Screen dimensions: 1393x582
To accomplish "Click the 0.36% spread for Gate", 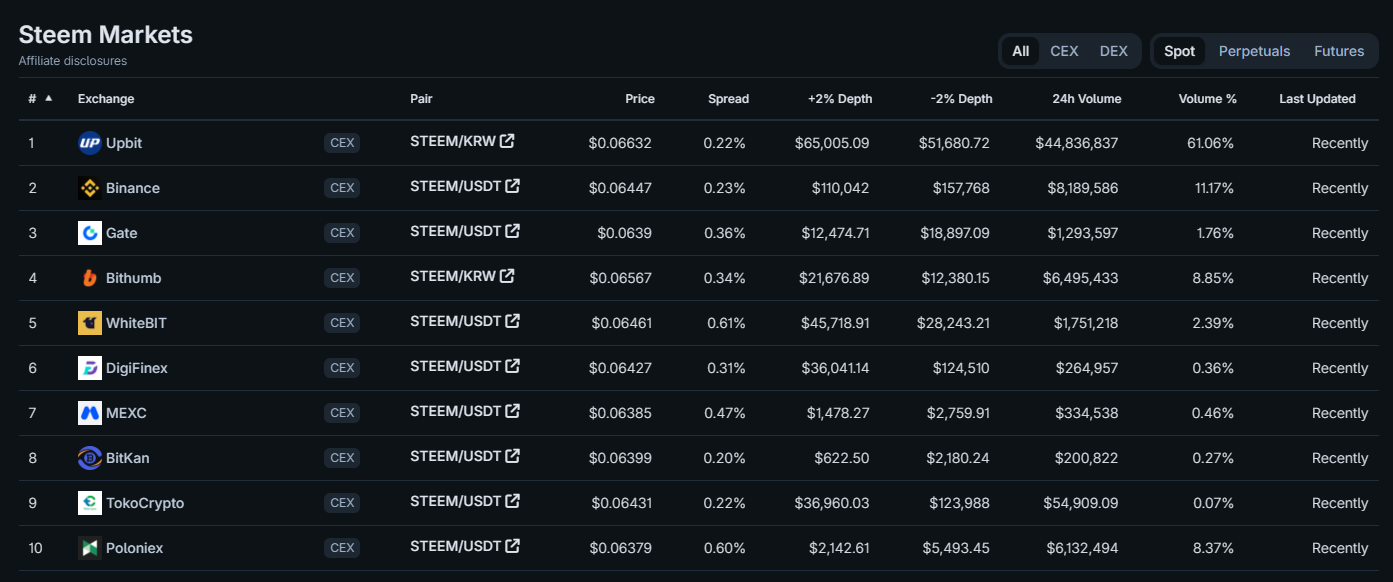I will pyautogui.click(x=724, y=233).
